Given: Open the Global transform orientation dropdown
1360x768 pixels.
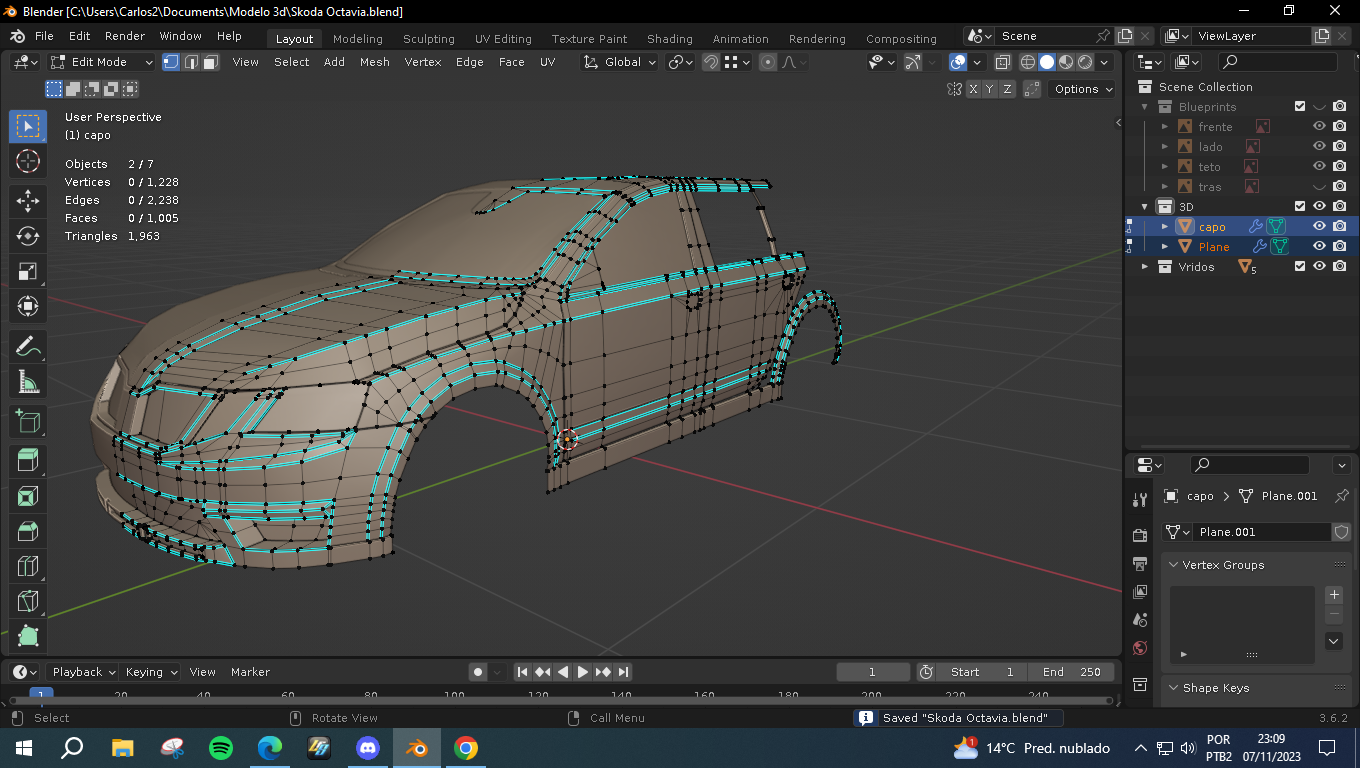Looking at the screenshot, I should 621,62.
